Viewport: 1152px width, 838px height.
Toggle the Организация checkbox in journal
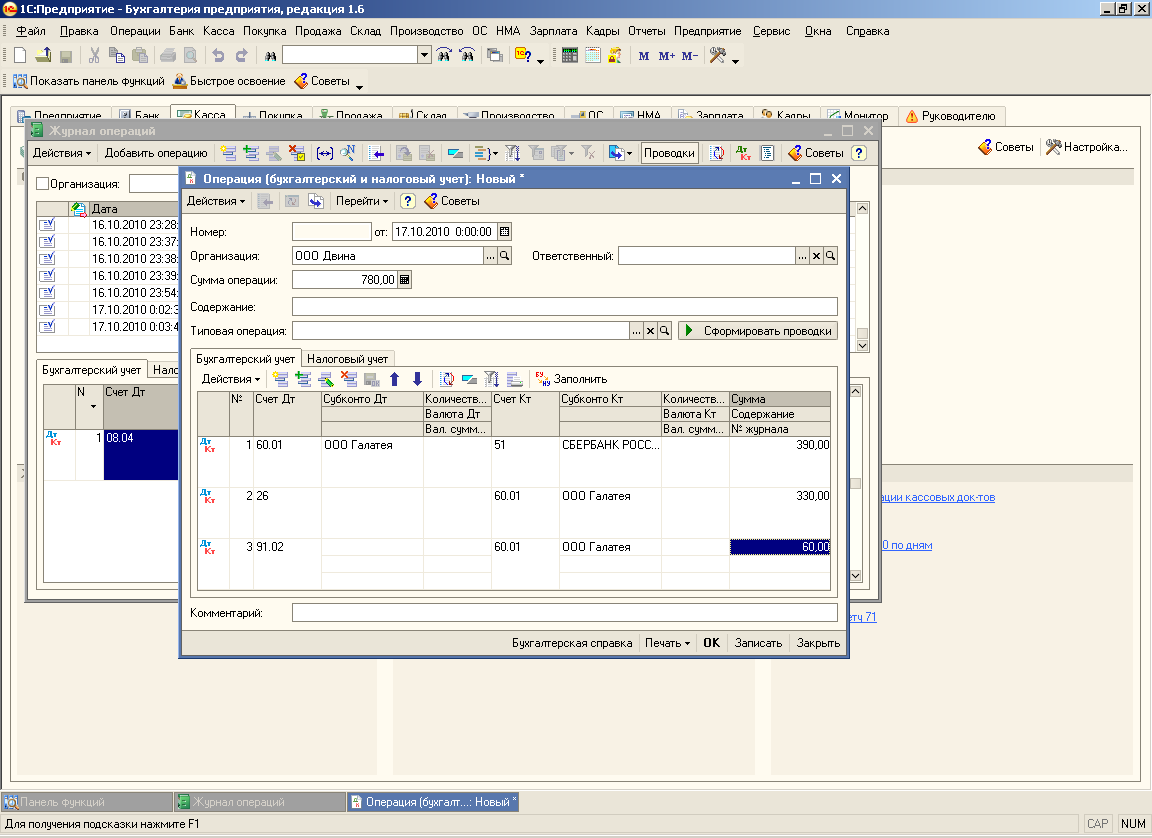pos(43,184)
